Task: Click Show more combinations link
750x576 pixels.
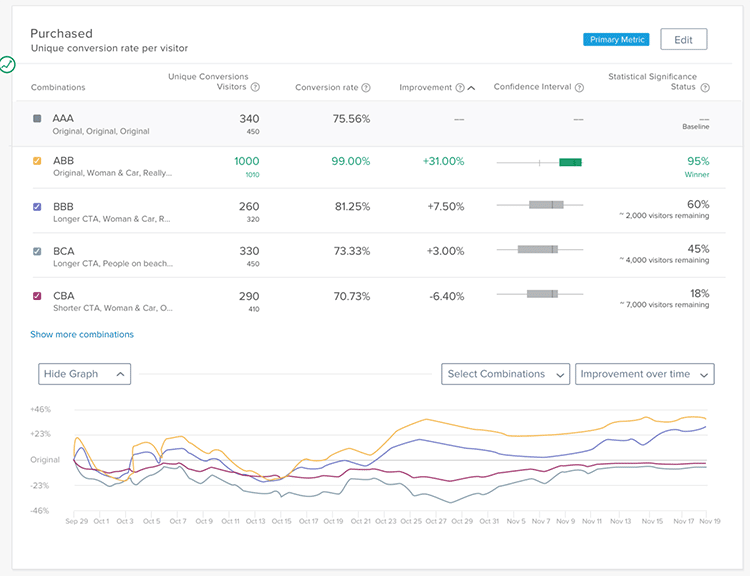Action: pyautogui.click(x=82, y=335)
